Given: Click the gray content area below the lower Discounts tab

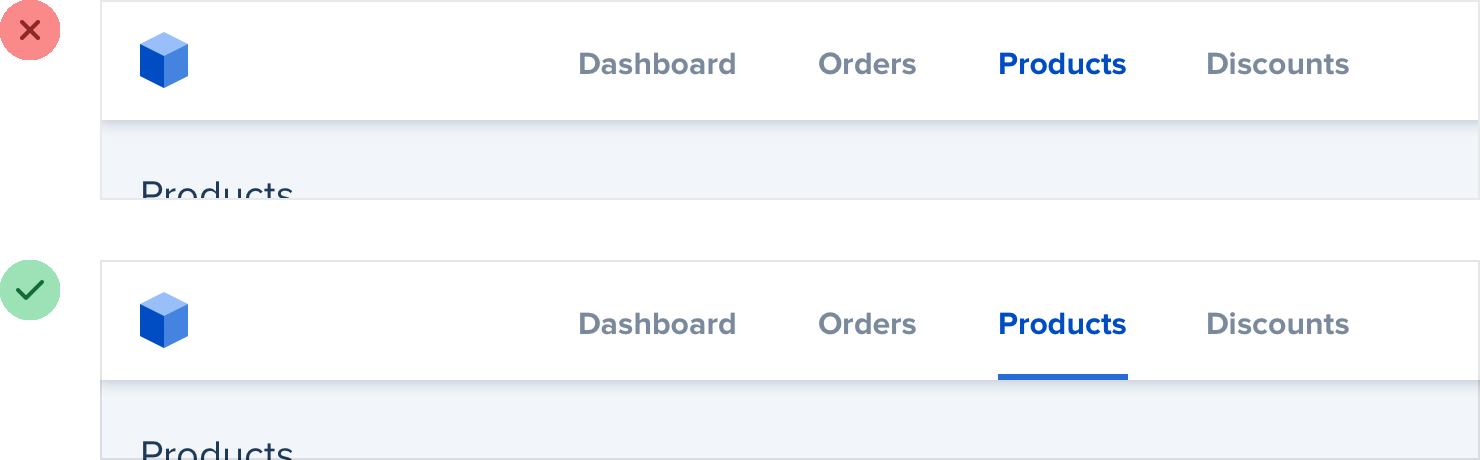Looking at the screenshot, I should 1277,420.
